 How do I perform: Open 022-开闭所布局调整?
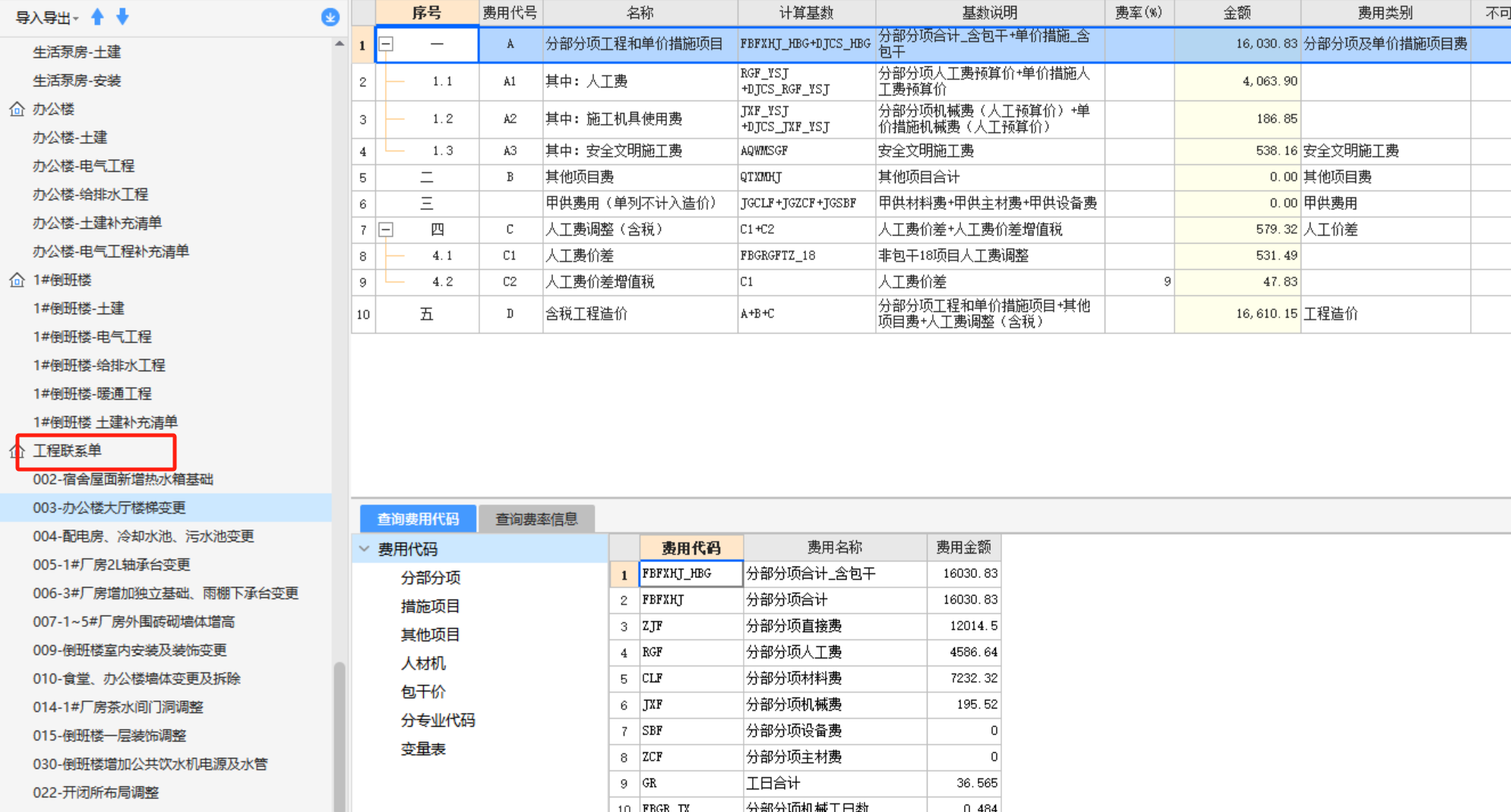96,793
